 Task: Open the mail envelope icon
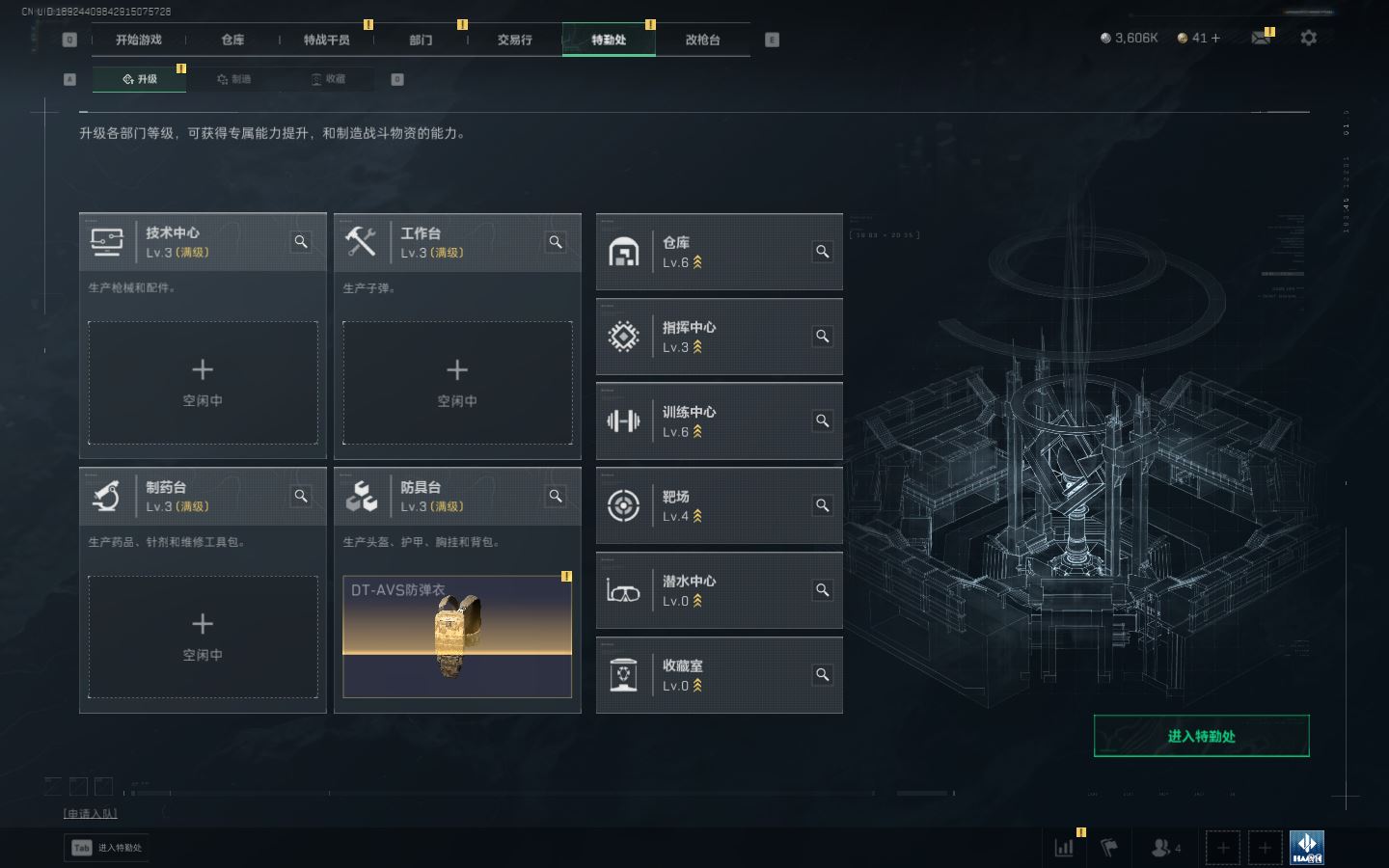(x=1261, y=38)
